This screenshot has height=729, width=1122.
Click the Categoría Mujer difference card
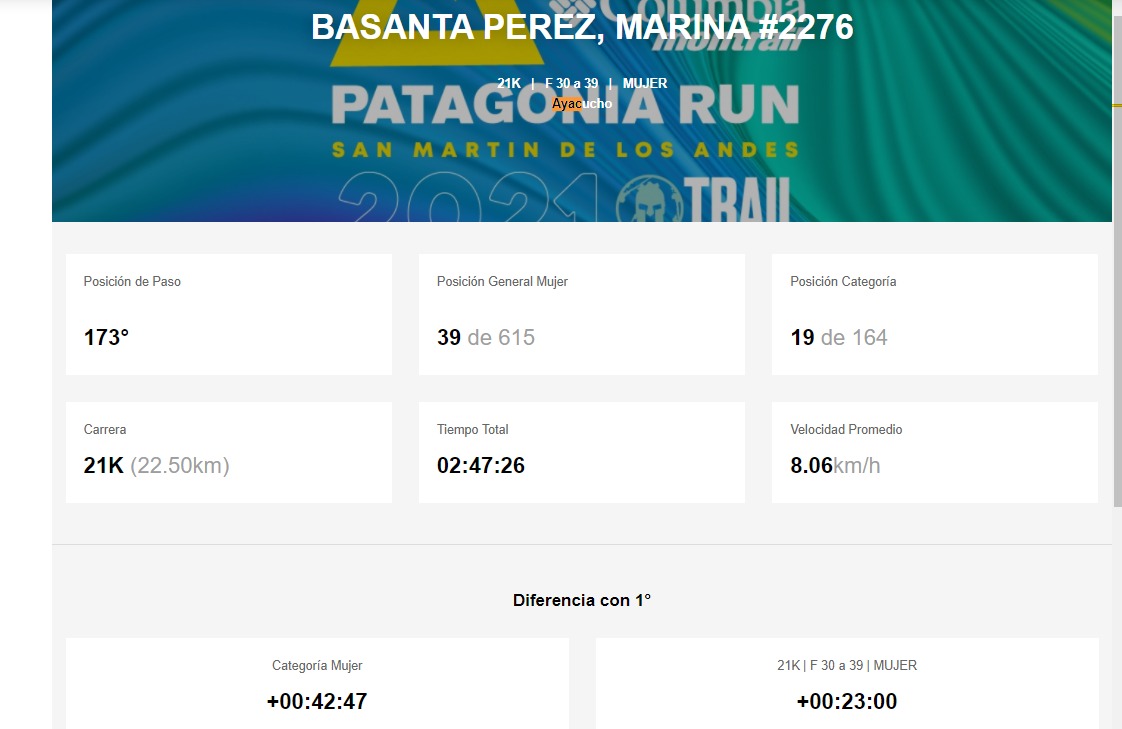317,684
